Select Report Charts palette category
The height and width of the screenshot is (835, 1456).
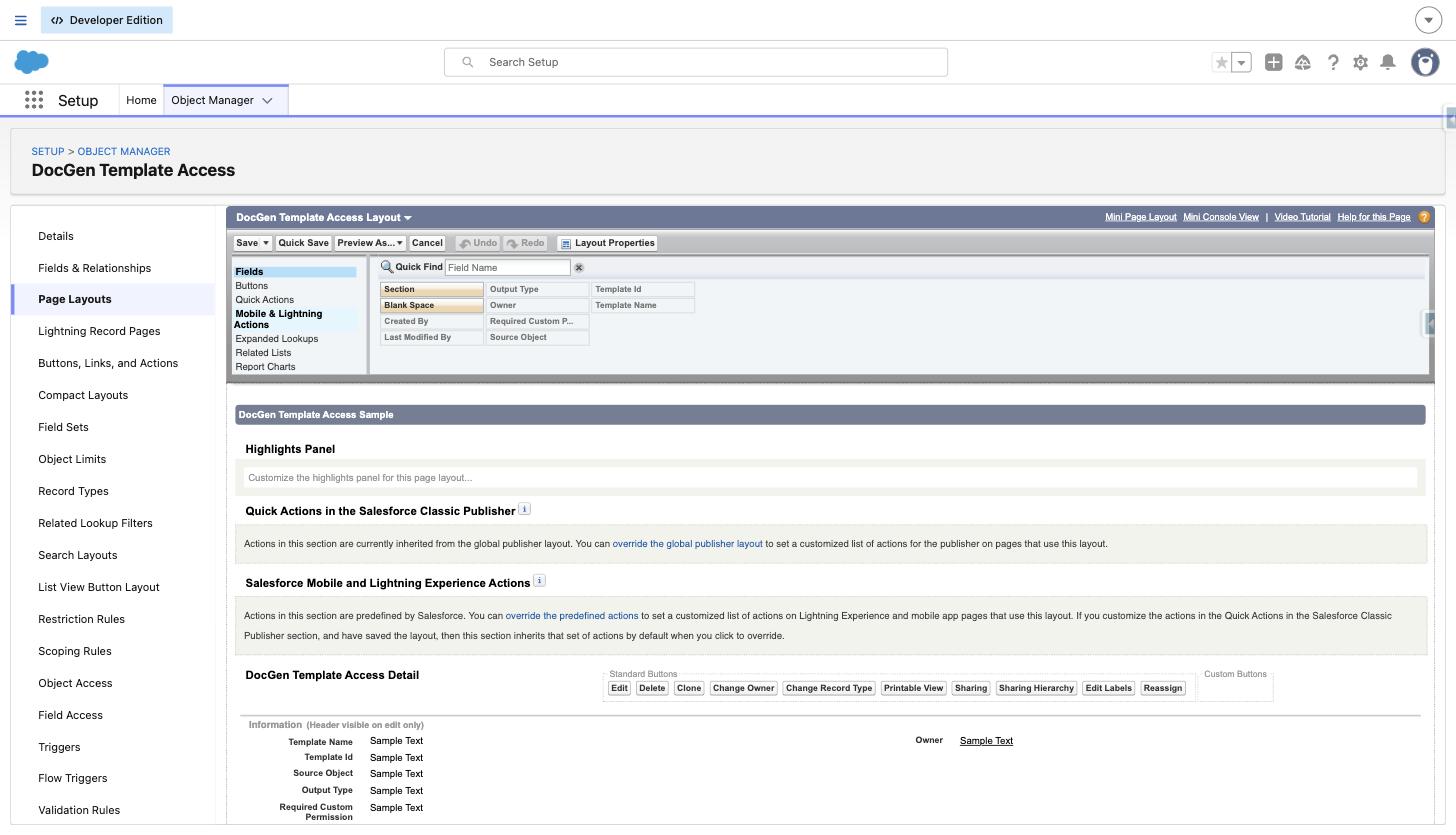[265, 367]
